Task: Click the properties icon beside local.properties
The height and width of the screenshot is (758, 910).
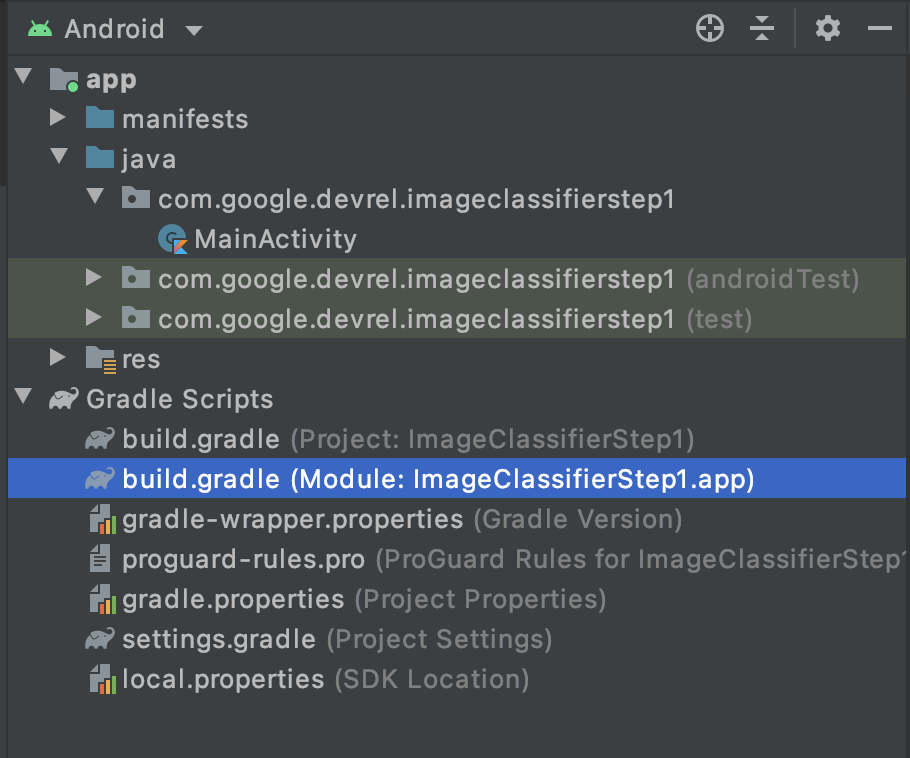Action: point(99,679)
